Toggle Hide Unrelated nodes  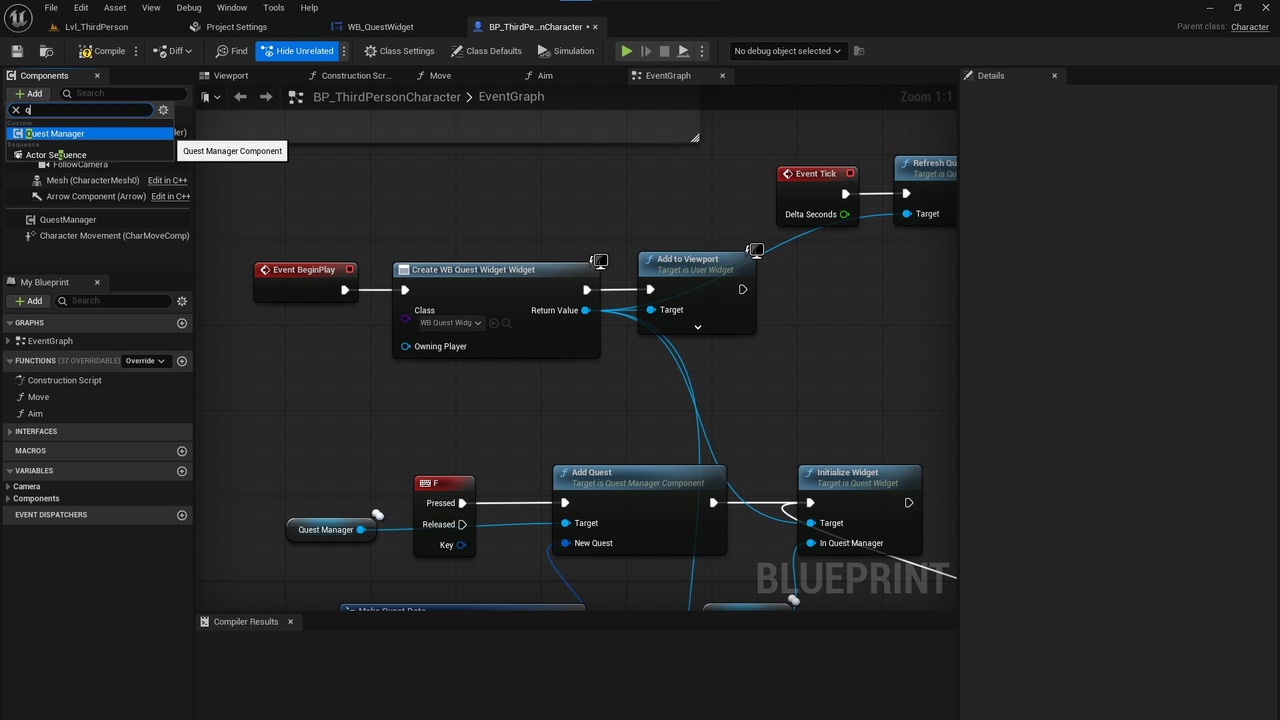(x=297, y=51)
